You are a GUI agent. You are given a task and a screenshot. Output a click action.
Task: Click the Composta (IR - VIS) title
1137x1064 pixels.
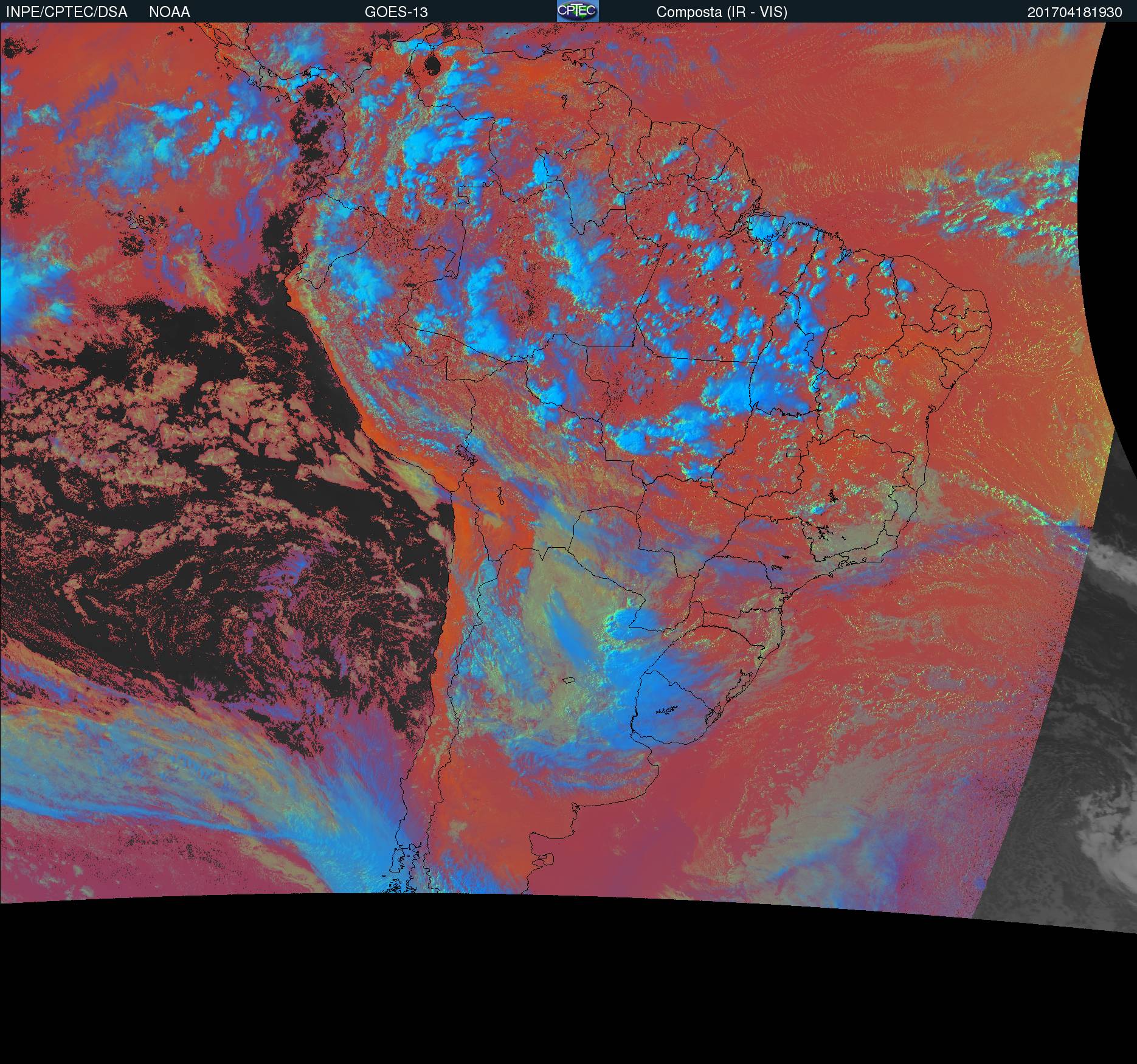point(722,12)
